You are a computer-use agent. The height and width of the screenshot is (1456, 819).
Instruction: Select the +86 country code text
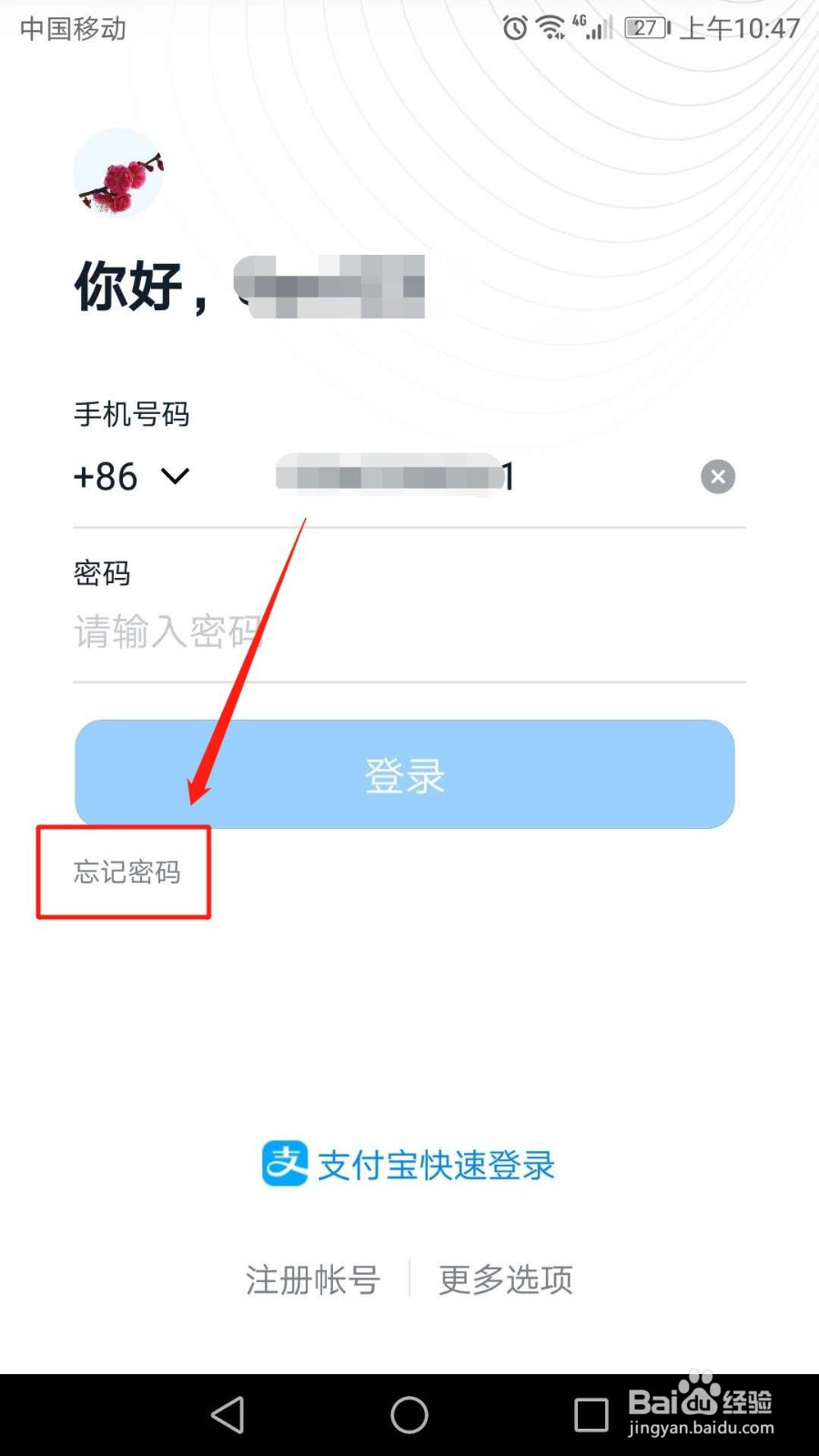(106, 477)
